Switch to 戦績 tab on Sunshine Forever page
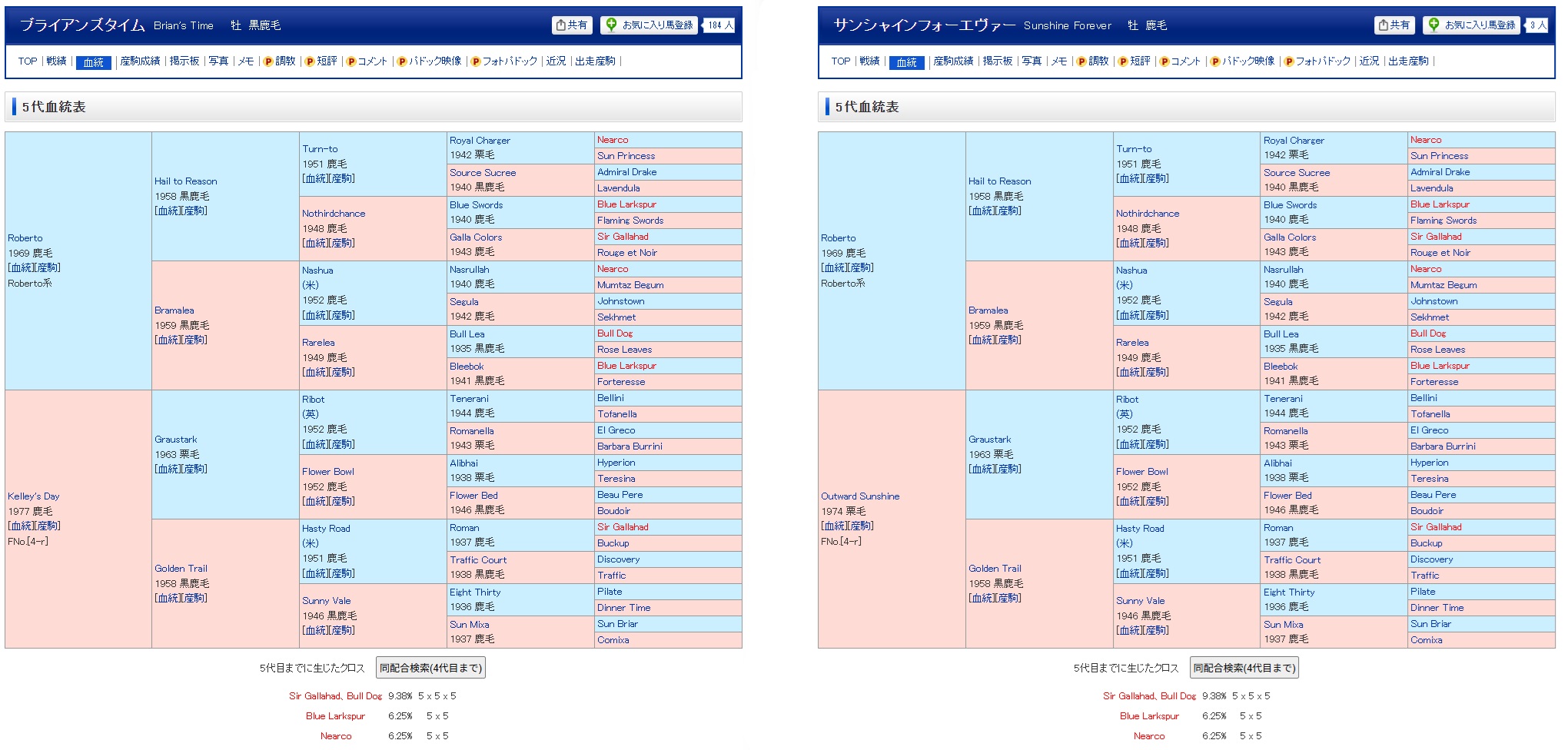Viewport: 1568px width, 750px height. [x=869, y=61]
